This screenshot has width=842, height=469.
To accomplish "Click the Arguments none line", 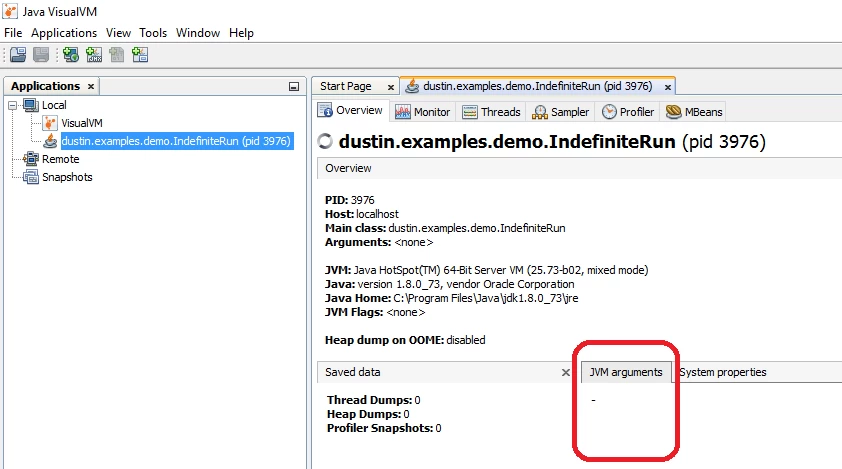I will pos(379,242).
